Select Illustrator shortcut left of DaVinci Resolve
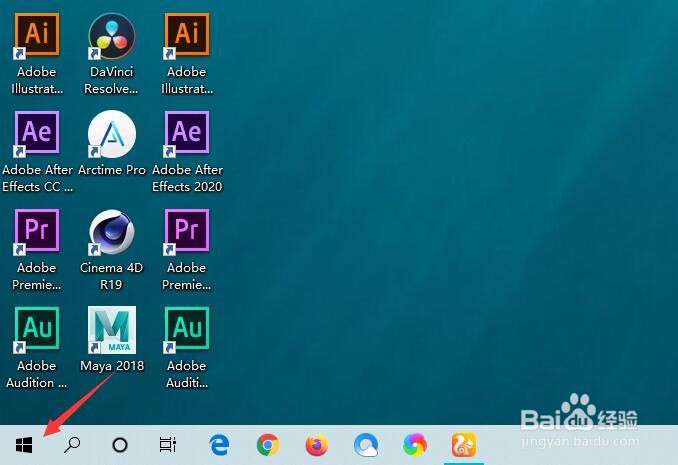Screen dimensions: 678x465 [x=37, y=54]
